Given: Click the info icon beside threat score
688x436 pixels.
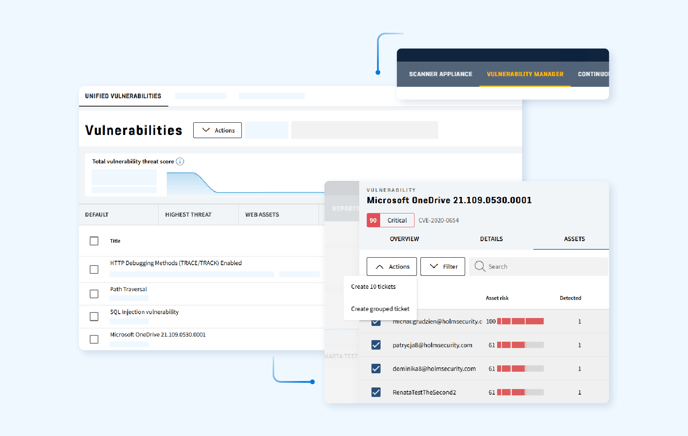Looking at the screenshot, I should coord(180,161).
